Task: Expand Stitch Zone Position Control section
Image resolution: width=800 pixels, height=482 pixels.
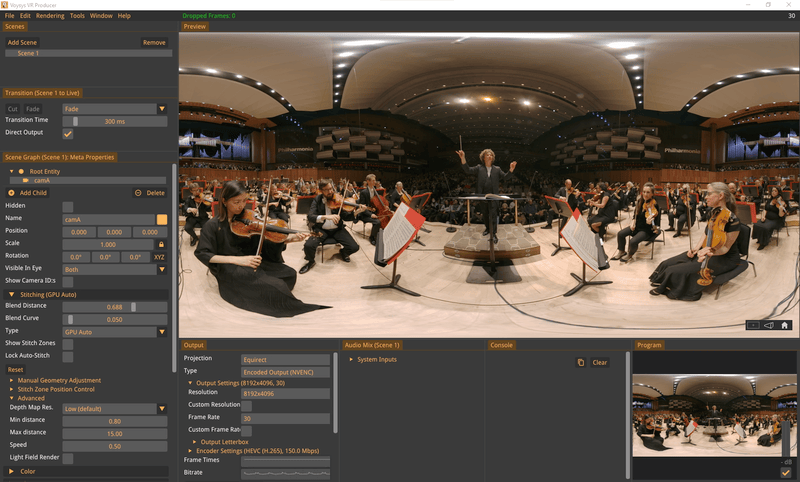Action: coord(12,389)
